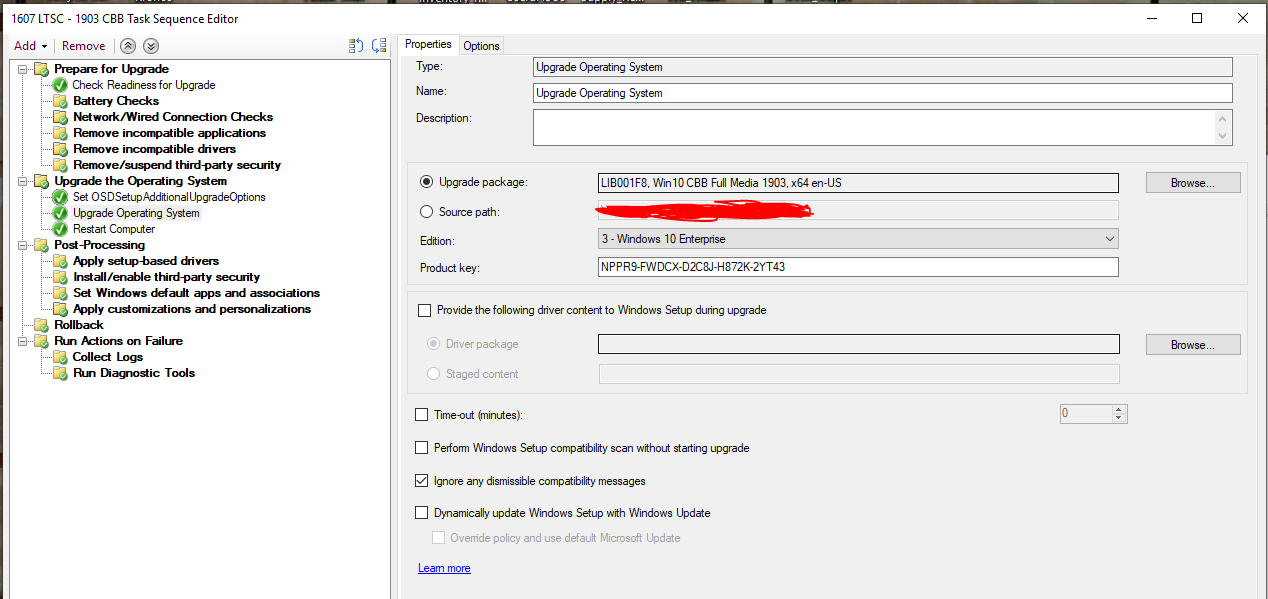Click the Product key field

point(857,267)
